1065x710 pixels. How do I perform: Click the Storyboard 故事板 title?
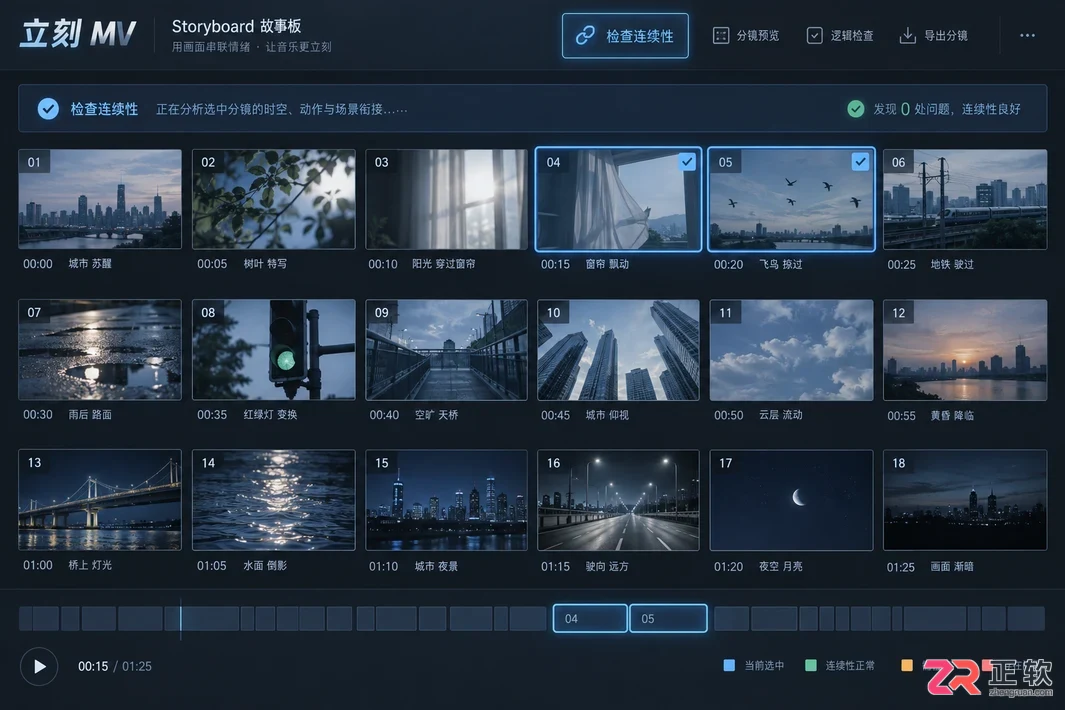pyautogui.click(x=236, y=26)
